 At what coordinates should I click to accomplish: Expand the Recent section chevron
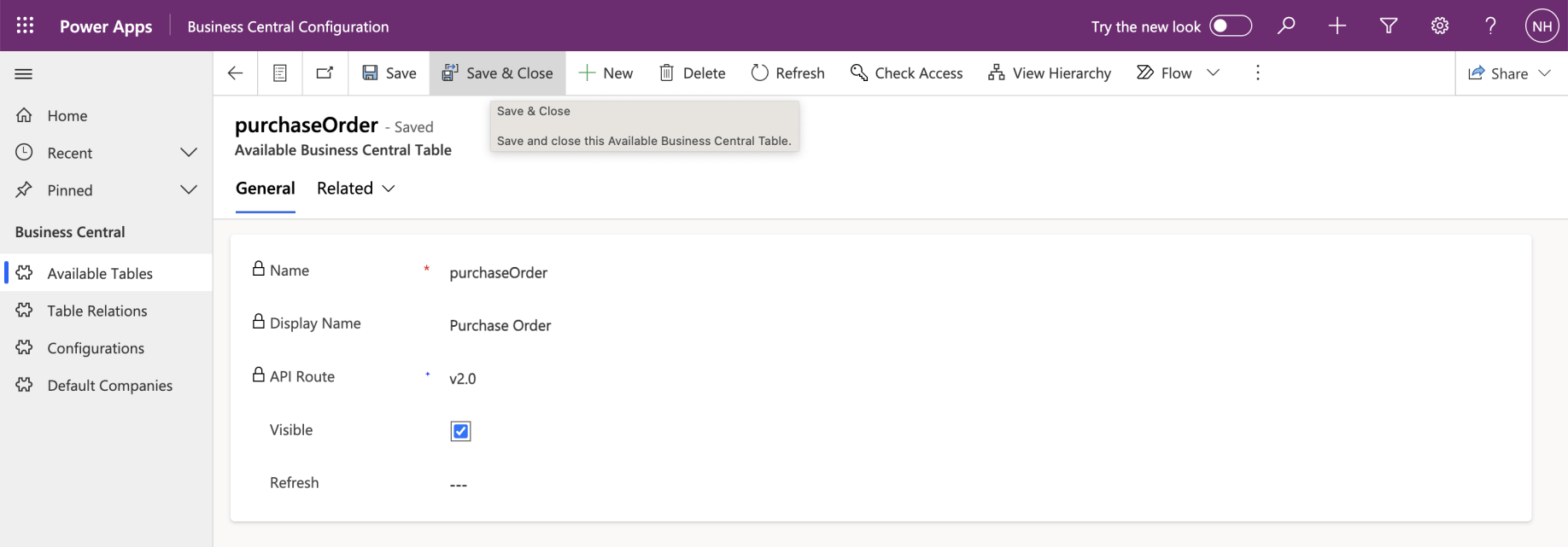point(189,153)
